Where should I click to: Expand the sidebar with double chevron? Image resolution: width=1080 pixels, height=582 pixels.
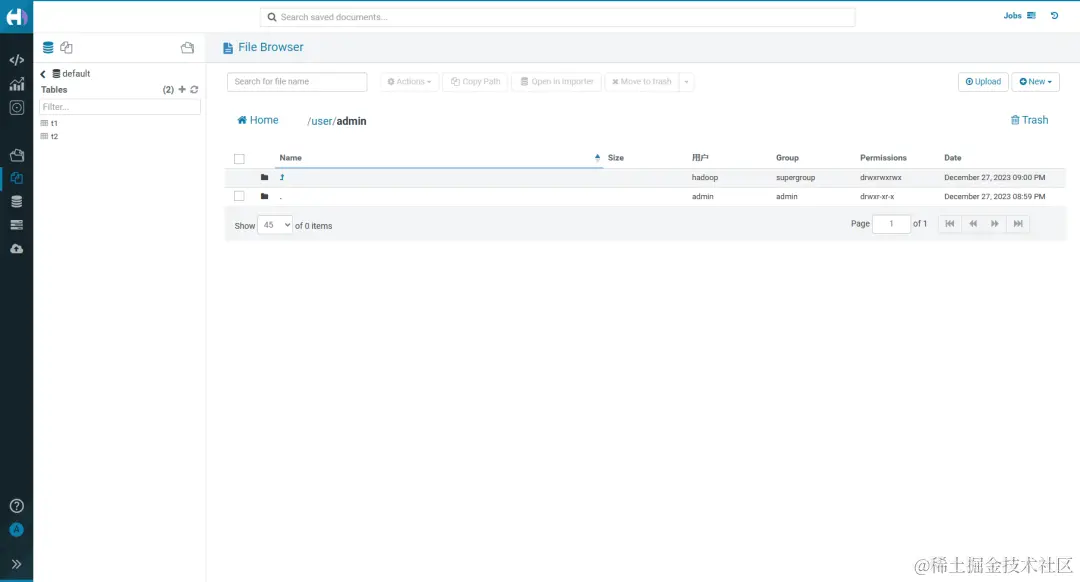click(17, 564)
